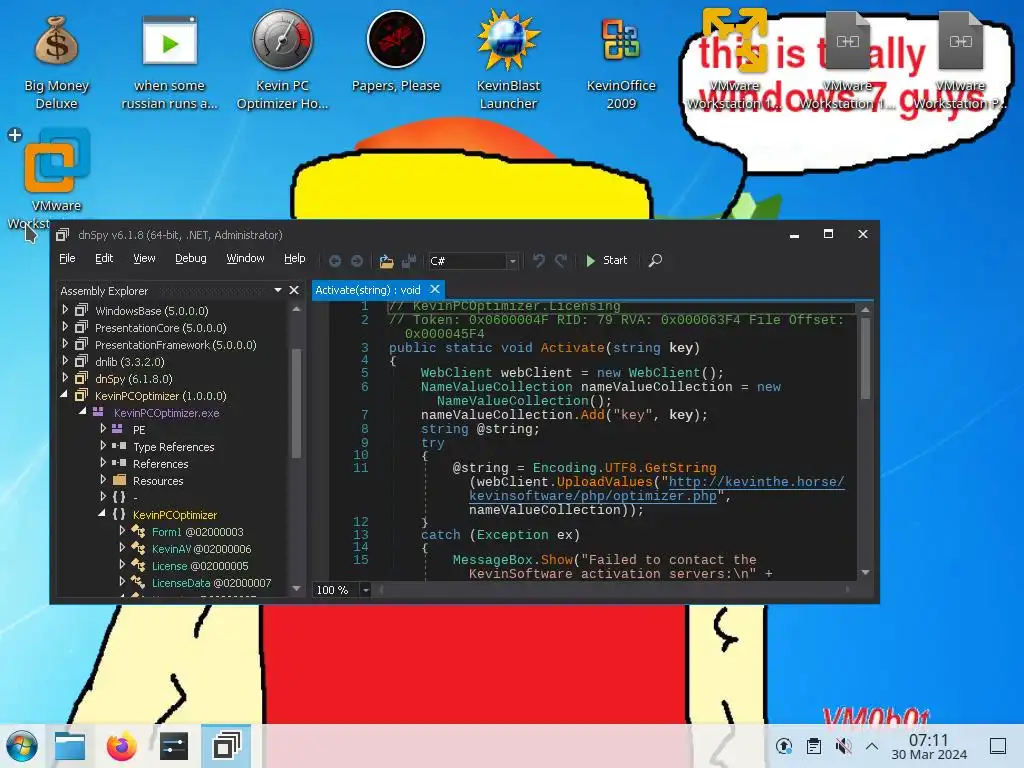Expand the PE node

pyautogui.click(x=103, y=428)
